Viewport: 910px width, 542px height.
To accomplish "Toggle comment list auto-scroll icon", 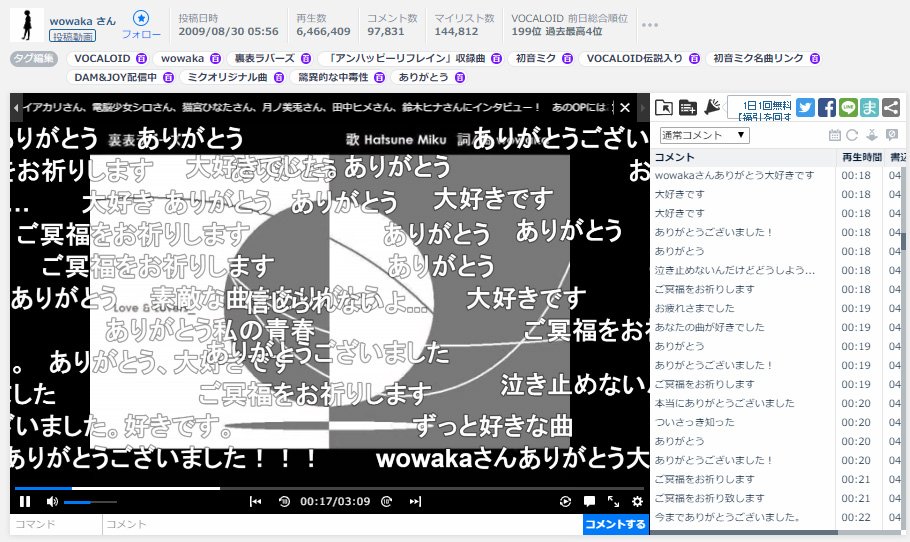I will click(x=872, y=135).
